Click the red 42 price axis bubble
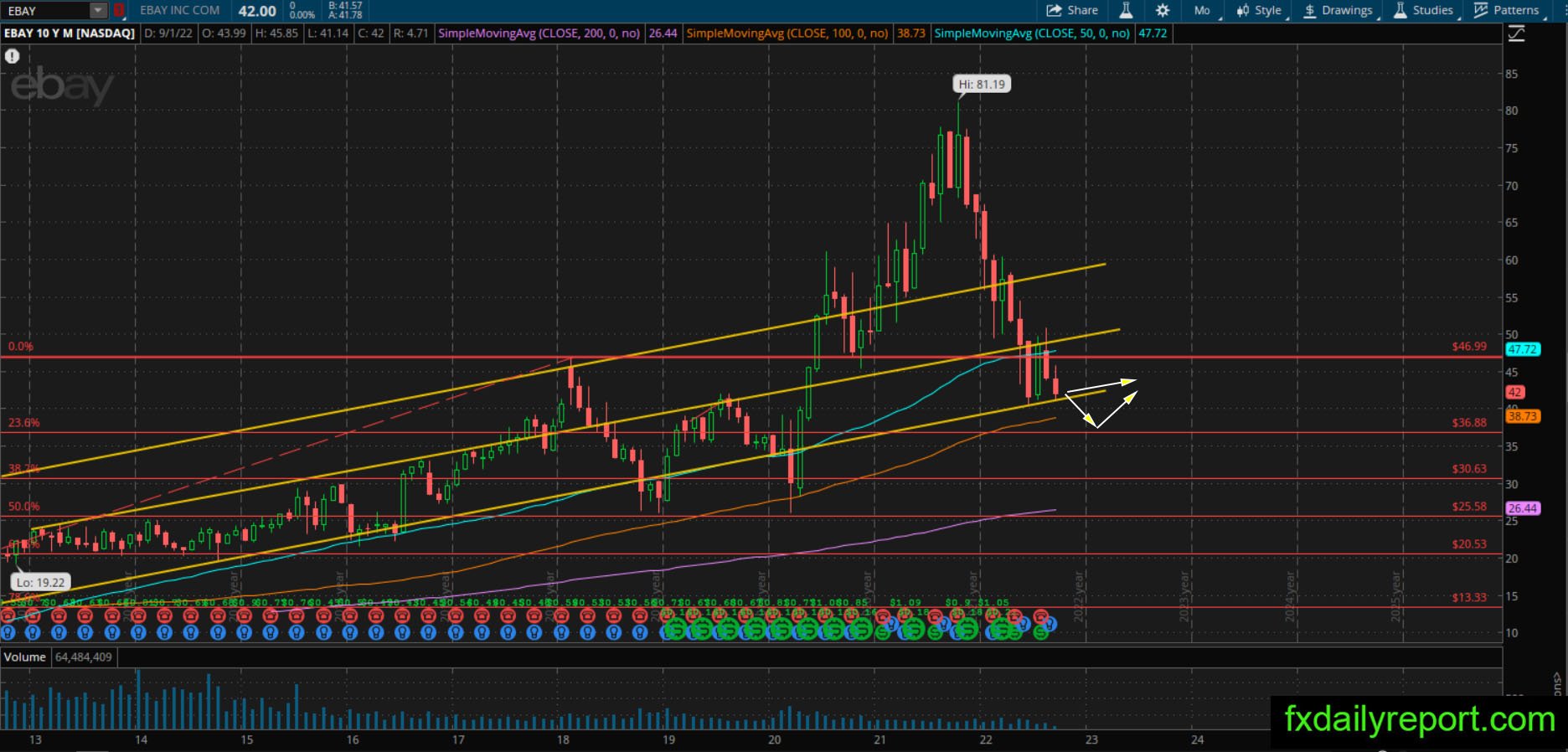The height and width of the screenshot is (752, 1568). coord(1514,392)
